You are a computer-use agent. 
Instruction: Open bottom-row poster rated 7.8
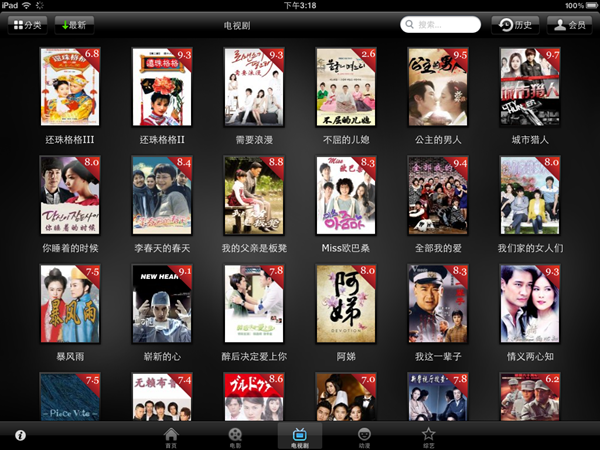pyautogui.click(x=438, y=397)
